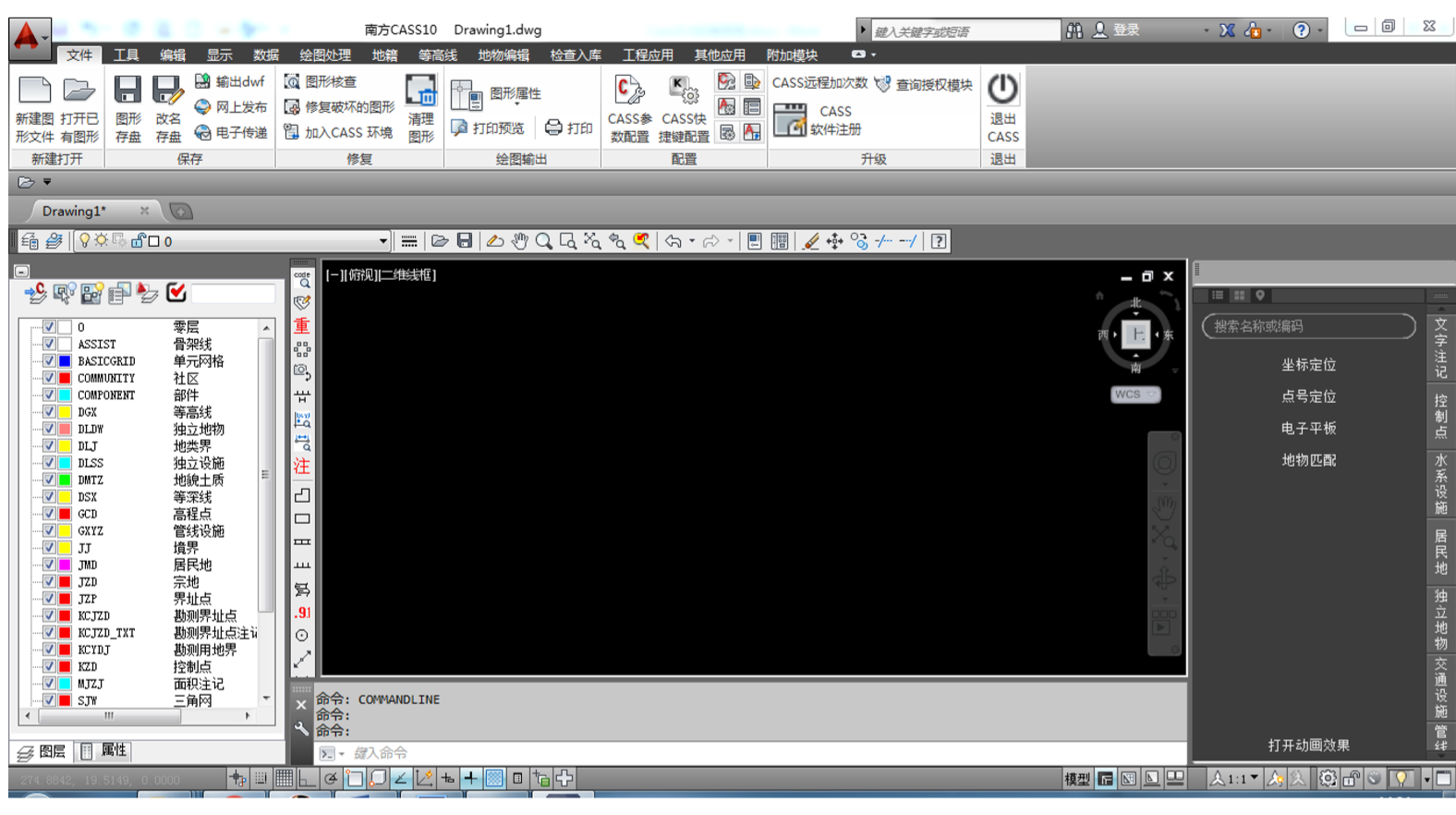The height and width of the screenshot is (815, 1456).
Task: Toggle the DGX layer checkbox
Action: click(49, 412)
